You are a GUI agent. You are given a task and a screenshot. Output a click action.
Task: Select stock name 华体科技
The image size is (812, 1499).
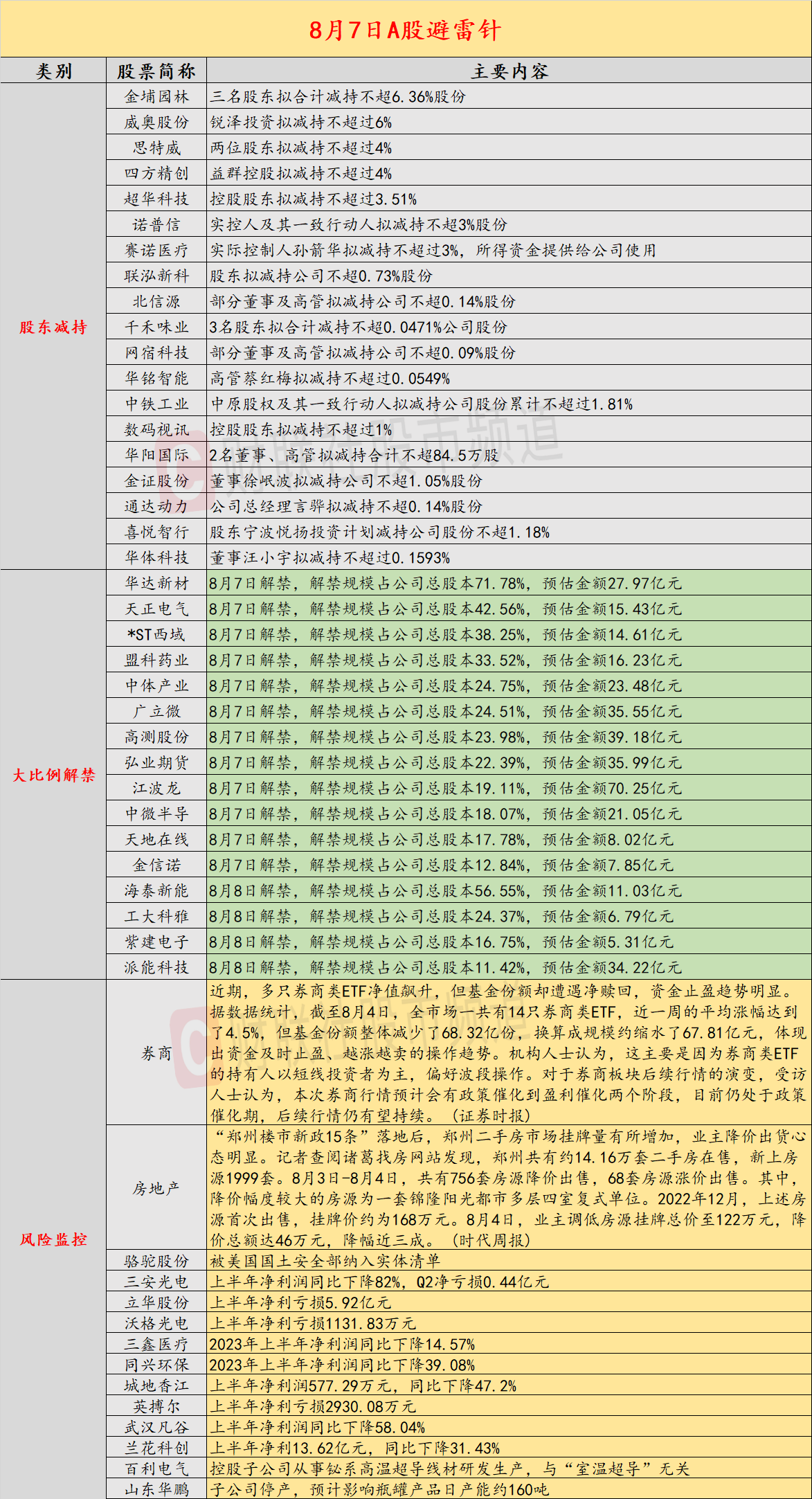(156, 557)
